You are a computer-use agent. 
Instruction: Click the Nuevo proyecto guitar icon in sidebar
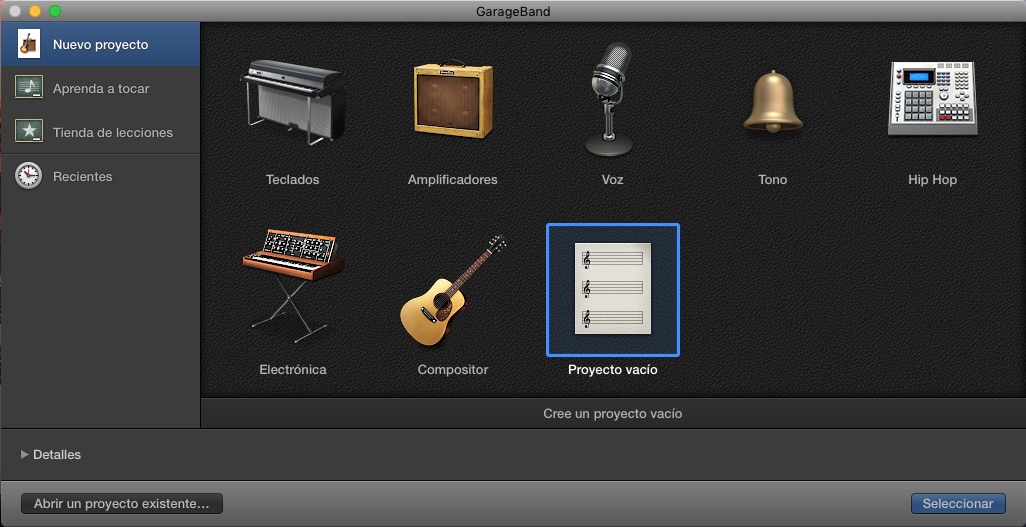[29, 44]
